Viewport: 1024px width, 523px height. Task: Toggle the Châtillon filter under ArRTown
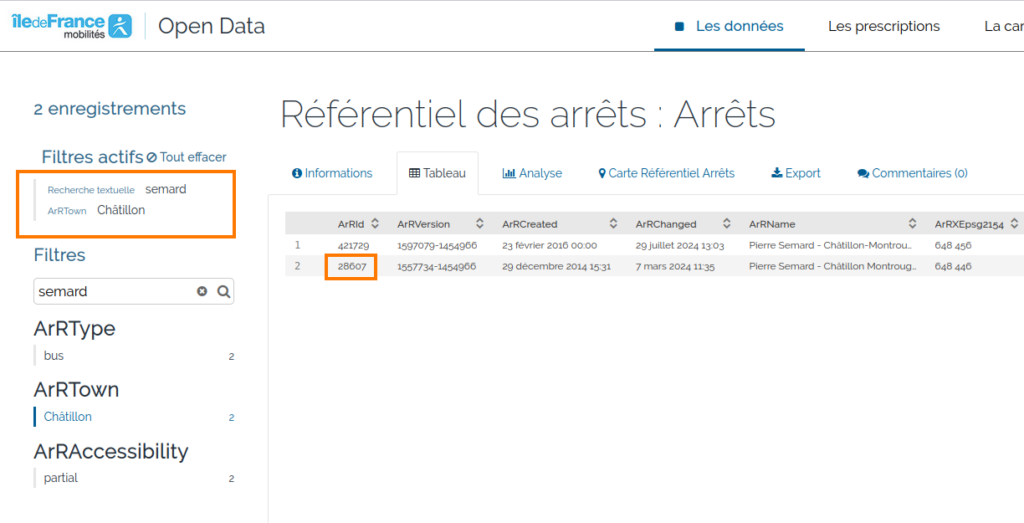(x=68, y=417)
